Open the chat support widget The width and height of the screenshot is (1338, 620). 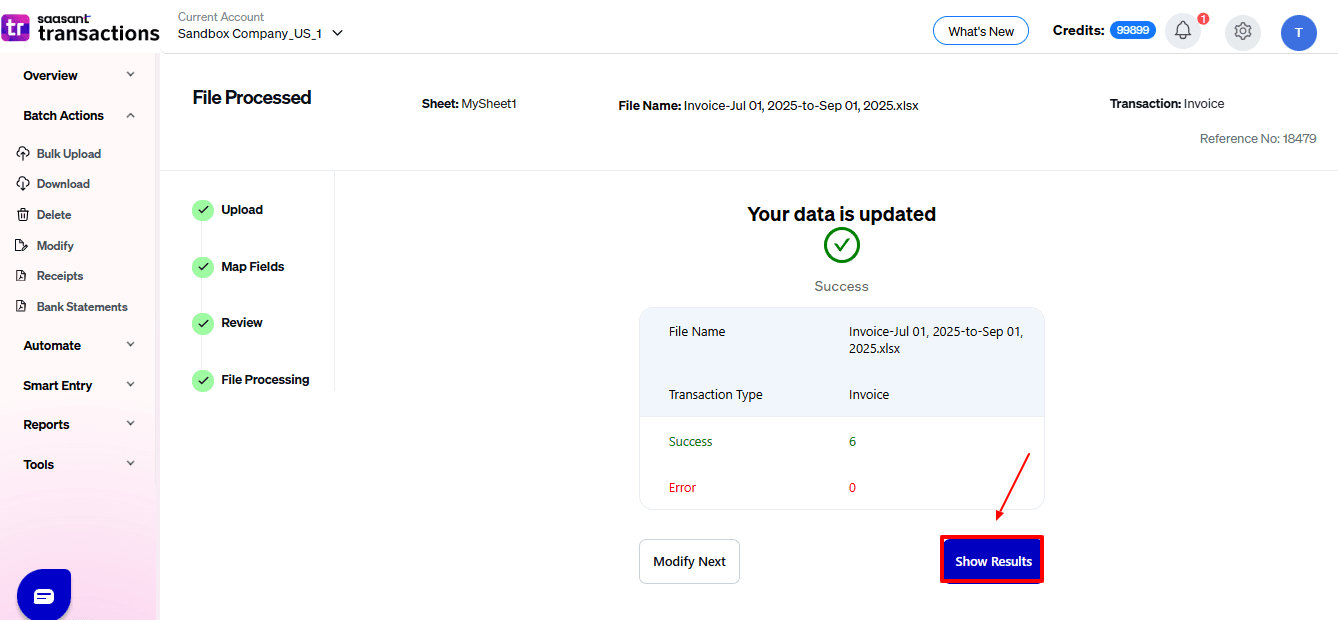pyautogui.click(x=44, y=596)
